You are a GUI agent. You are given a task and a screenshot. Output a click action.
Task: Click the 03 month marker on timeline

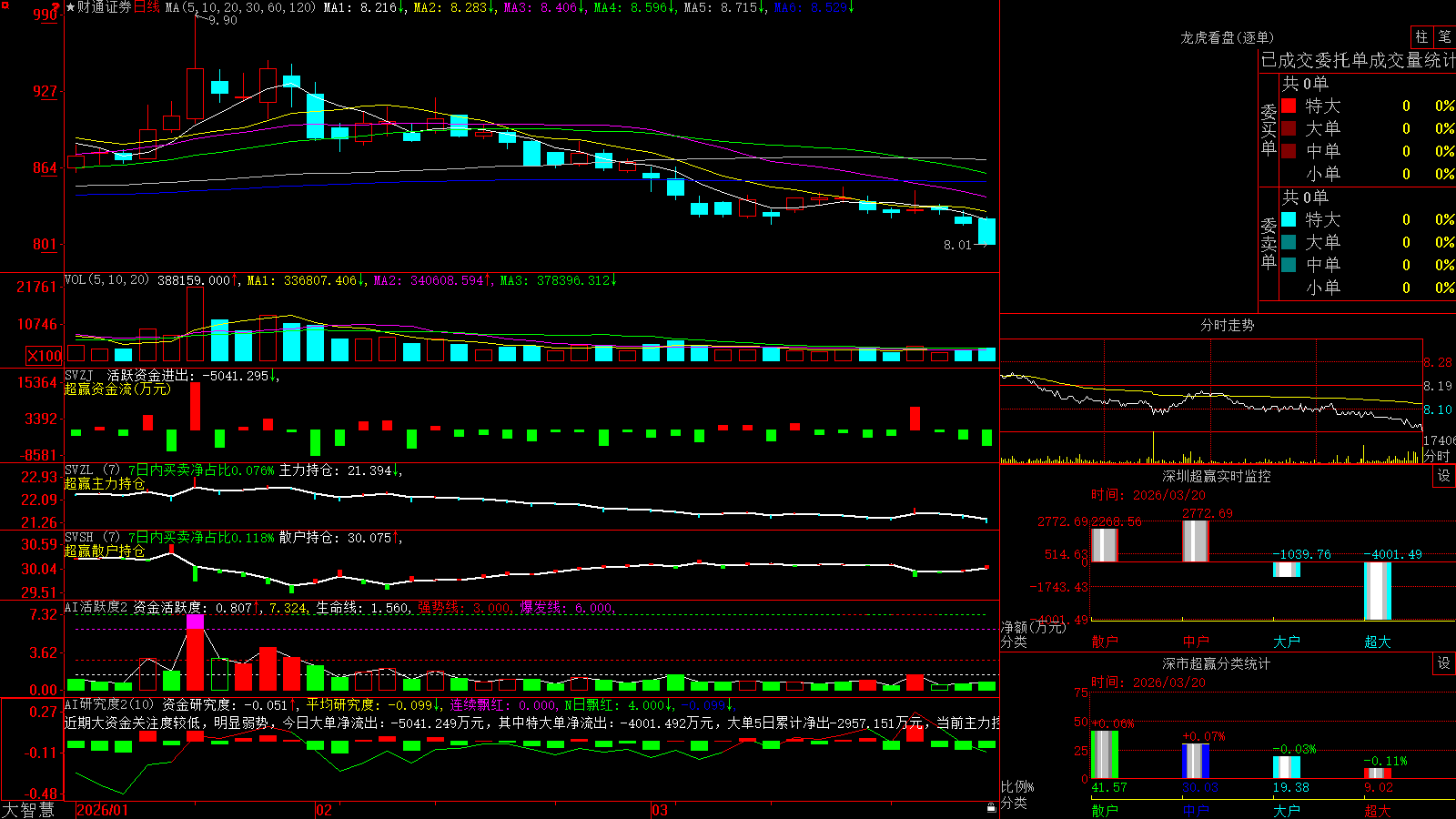point(660,810)
